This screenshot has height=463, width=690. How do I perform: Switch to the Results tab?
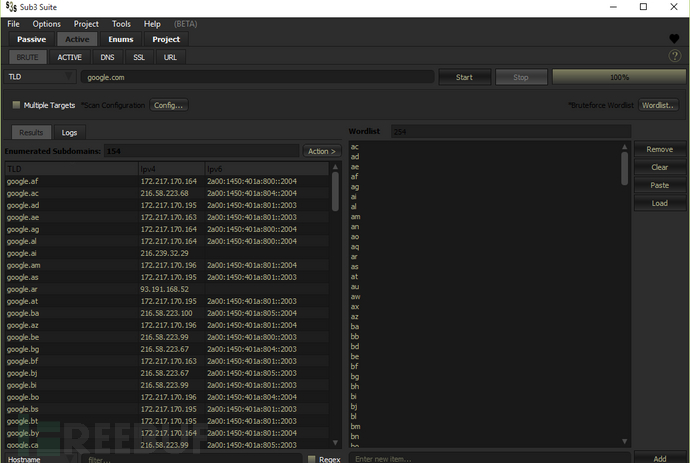click(31, 132)
